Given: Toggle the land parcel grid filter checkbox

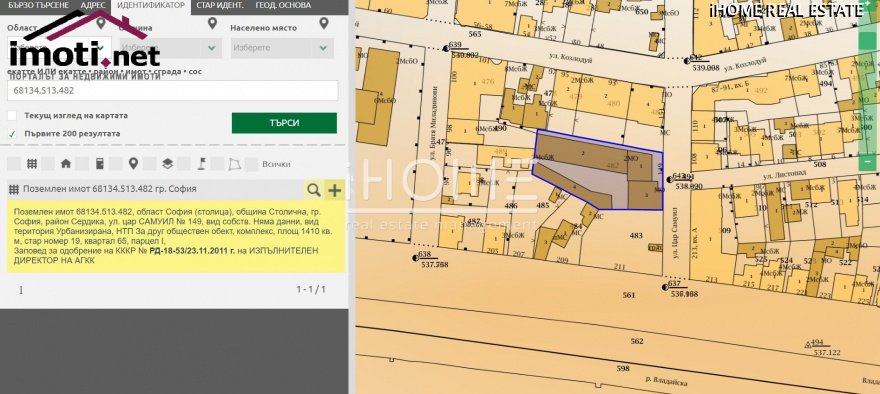Looking at the screenshot, I should [x=14, y=164].
